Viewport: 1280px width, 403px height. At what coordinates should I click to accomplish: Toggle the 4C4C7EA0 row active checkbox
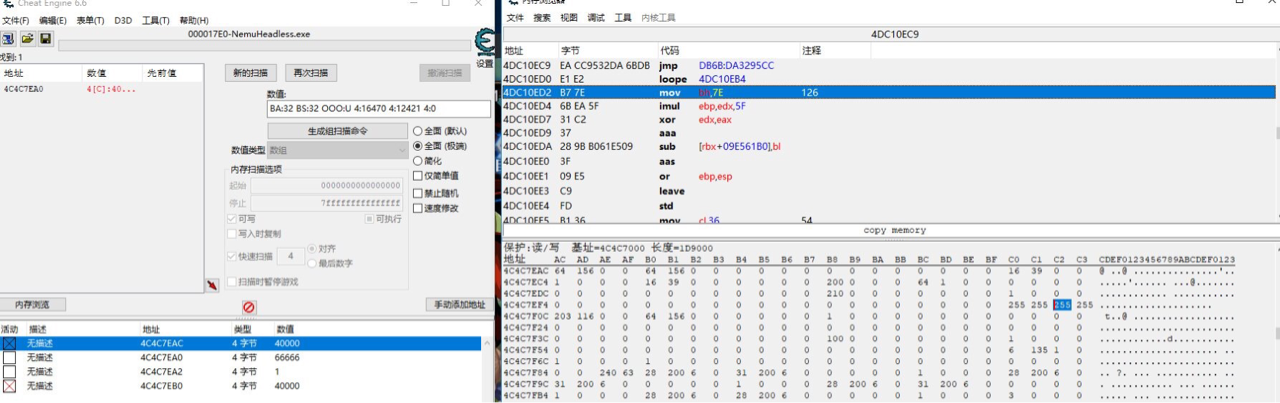9,357
